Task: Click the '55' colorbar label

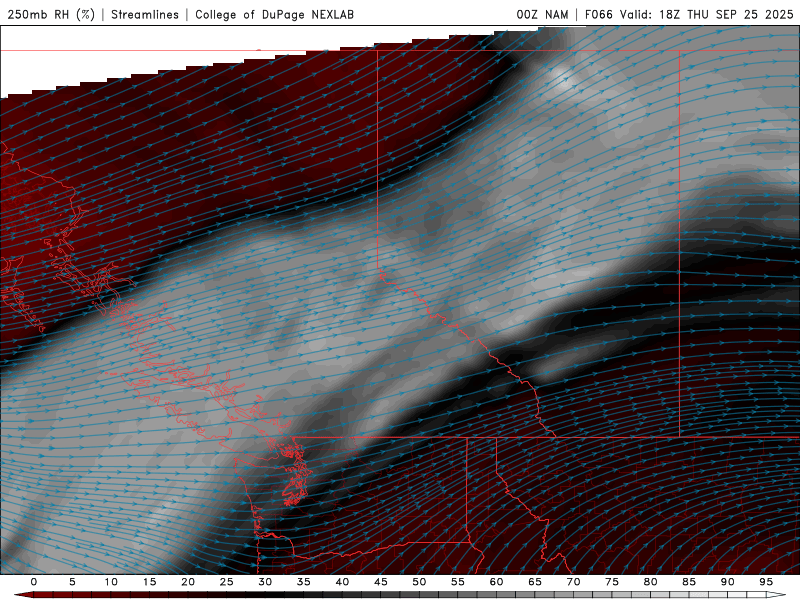Action: [x=458, y=582]
